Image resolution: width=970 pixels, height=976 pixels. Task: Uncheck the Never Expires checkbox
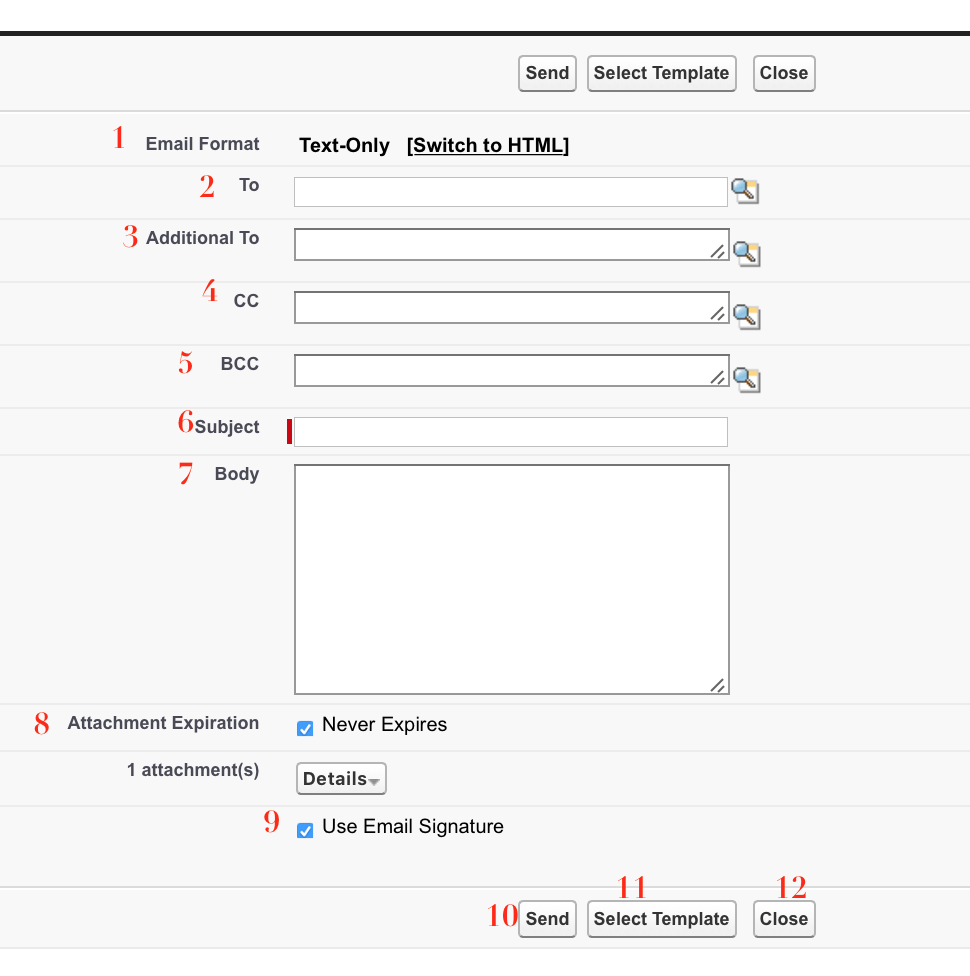(x=305, y=728)
